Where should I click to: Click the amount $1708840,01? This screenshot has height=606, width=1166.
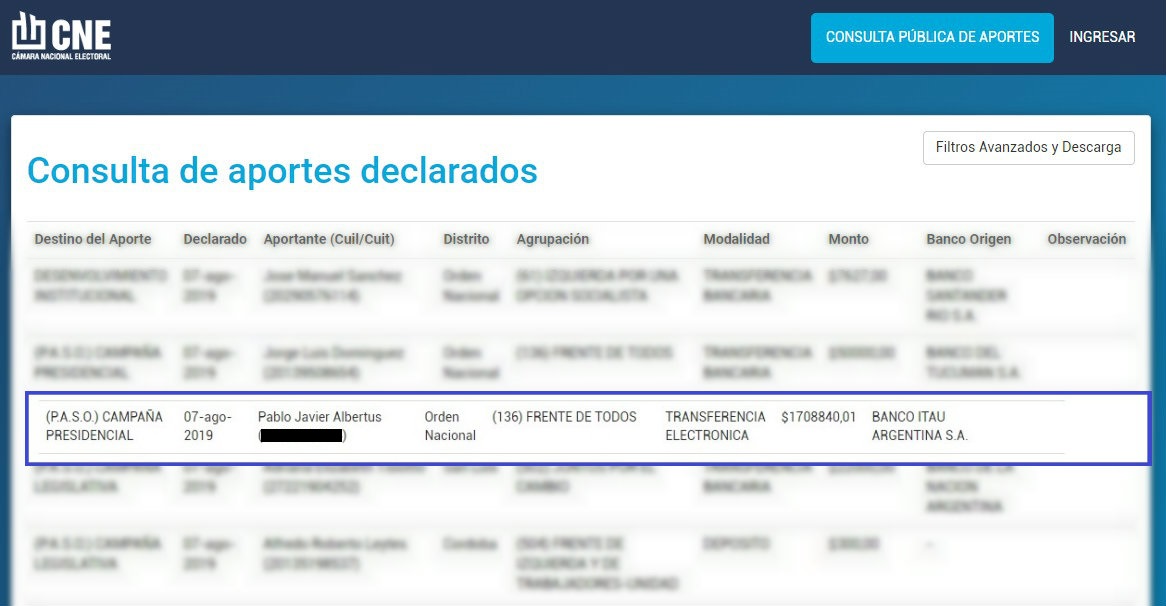[819, 417]
